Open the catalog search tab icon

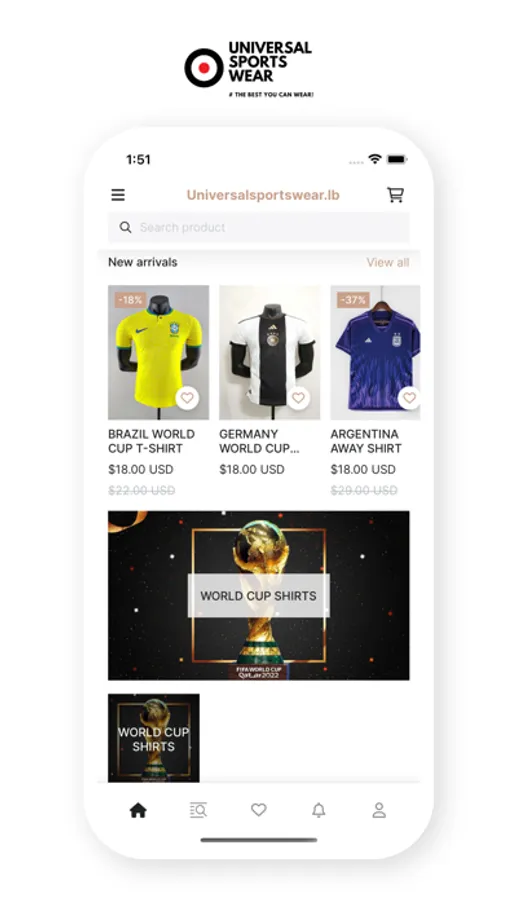pyautogui.click(x=198, y=810)
